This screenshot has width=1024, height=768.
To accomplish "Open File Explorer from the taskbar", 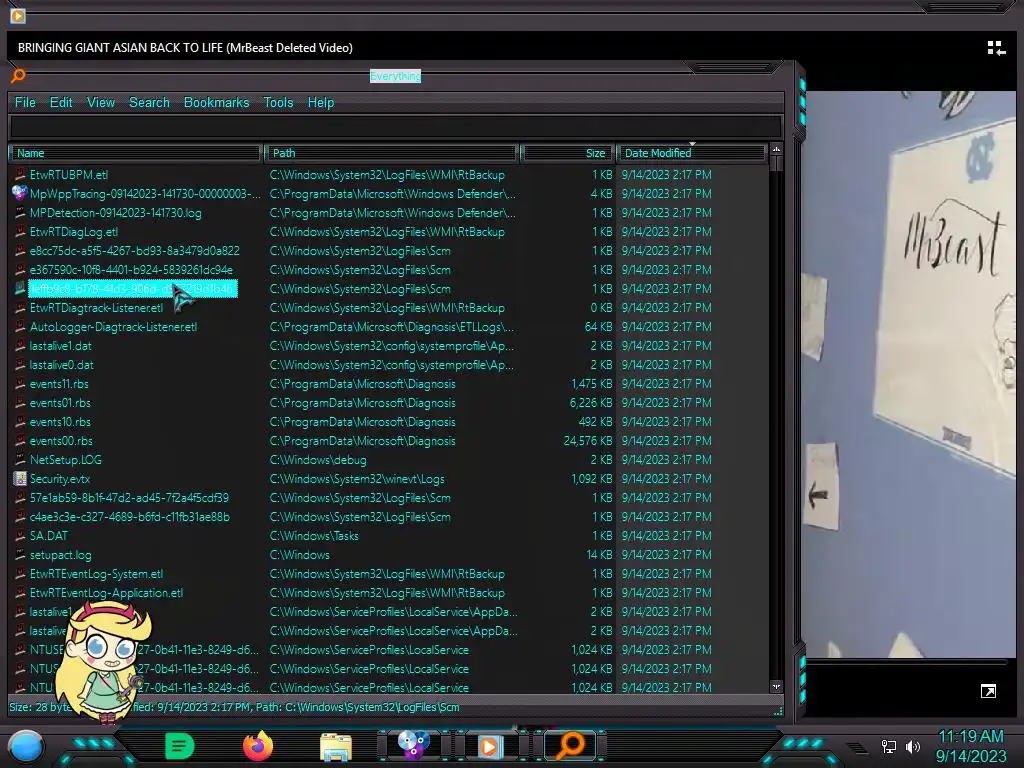I will [x=336, y=746].
